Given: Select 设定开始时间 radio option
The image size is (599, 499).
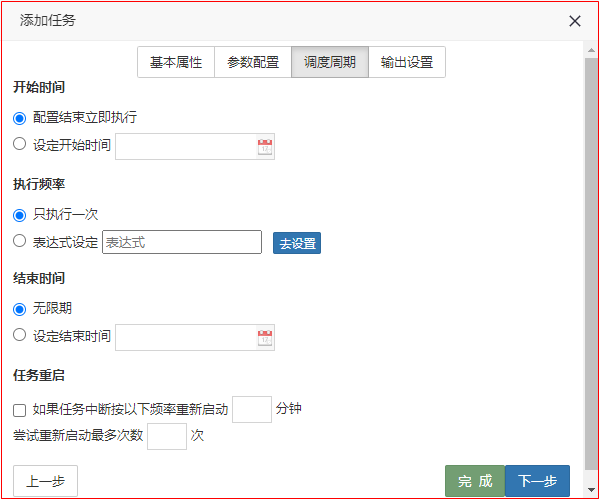Looking at the screenshot, I should (19, 144).
